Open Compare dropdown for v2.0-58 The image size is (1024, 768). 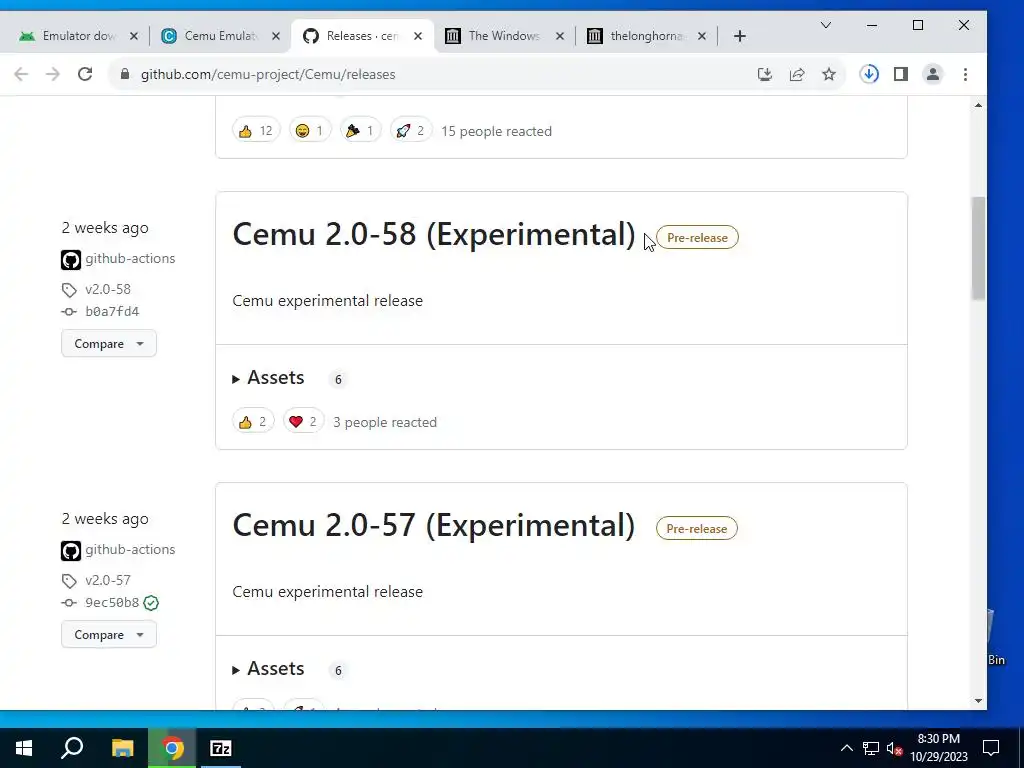click(108, 344)
